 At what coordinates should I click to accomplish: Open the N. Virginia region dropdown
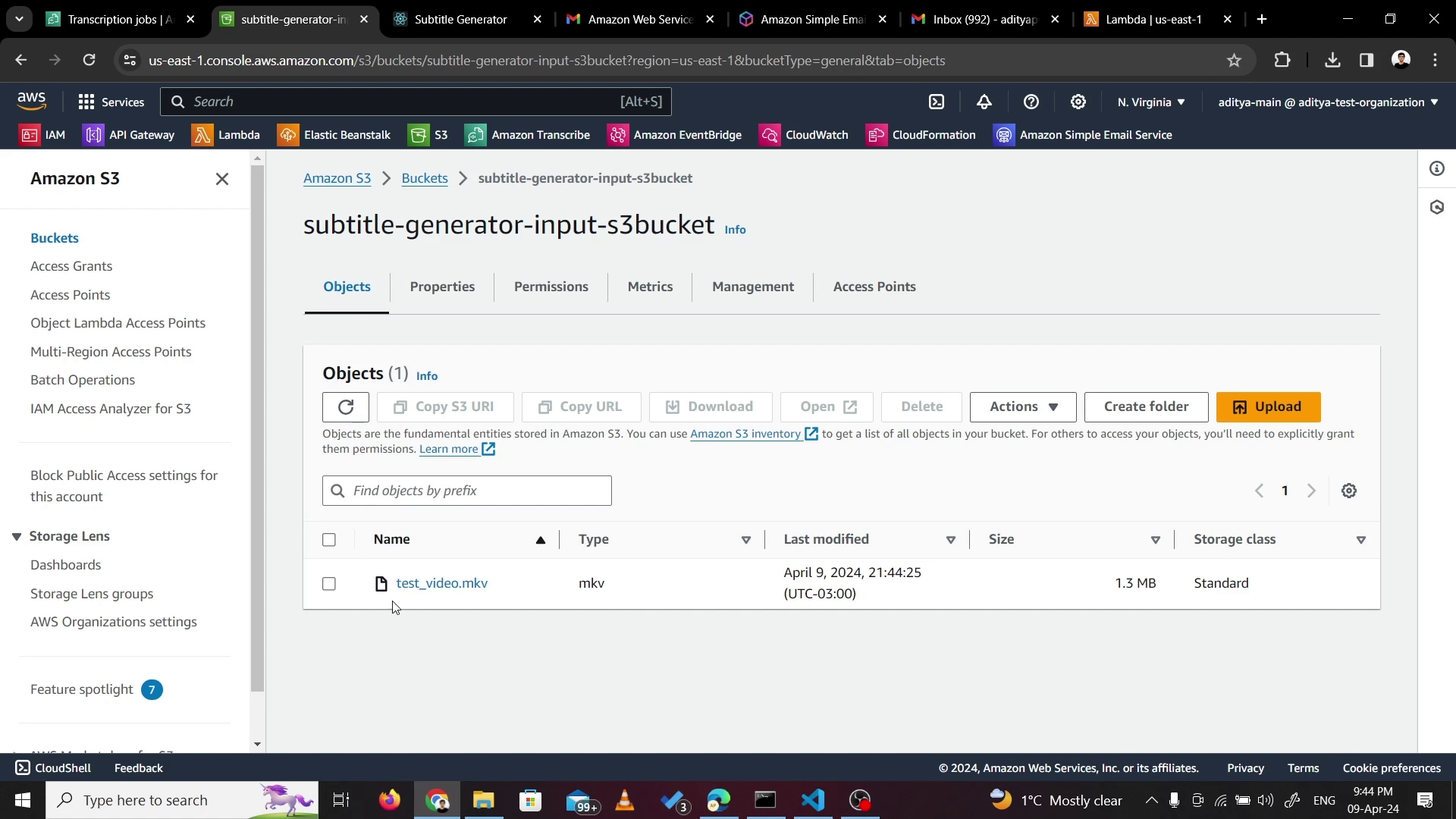pyautogui.click(x=1150, y=102)
